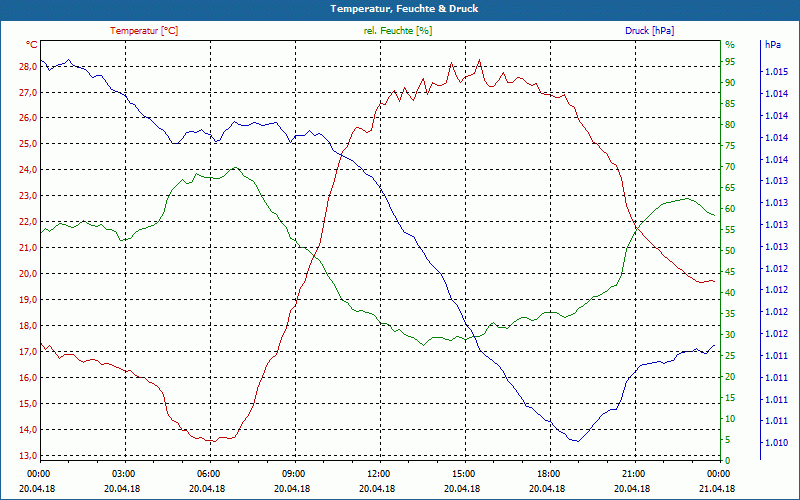Select the red "Temperatur [°C]" legend label
The image size is (800, 500).
tap(144, 31)
